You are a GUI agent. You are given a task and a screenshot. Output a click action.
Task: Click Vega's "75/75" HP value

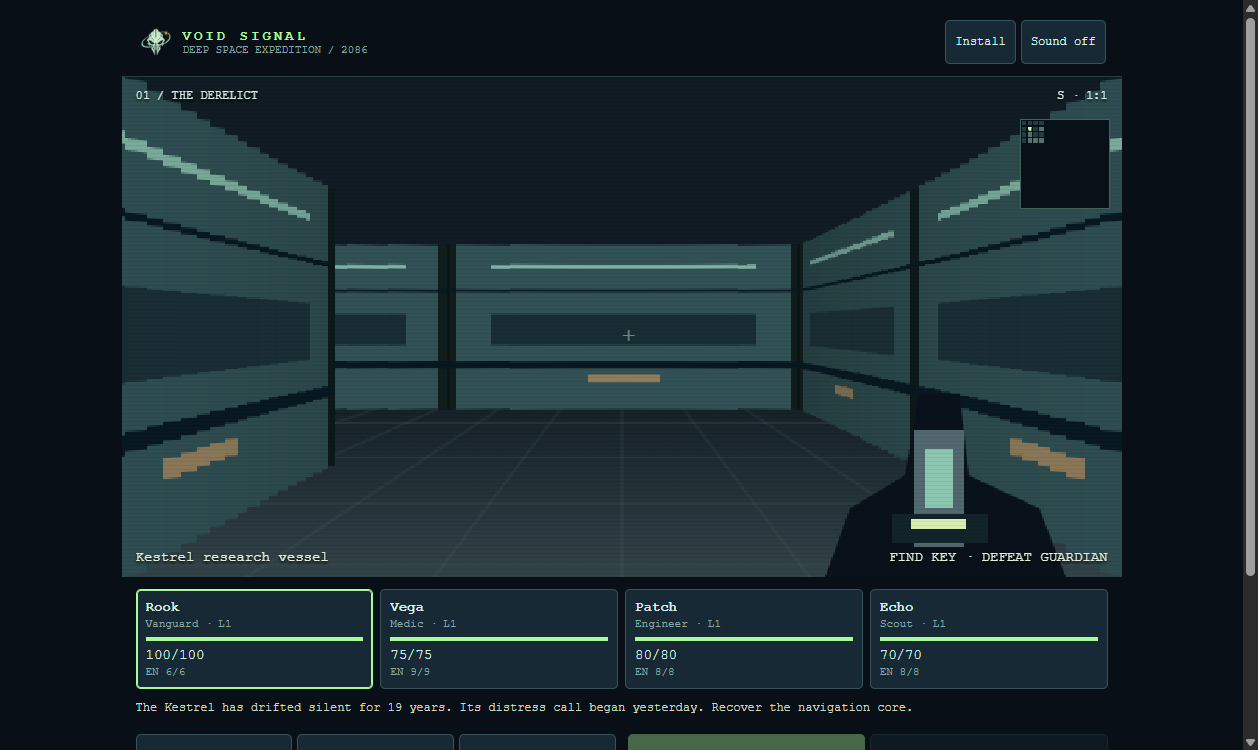coord(411,655)
